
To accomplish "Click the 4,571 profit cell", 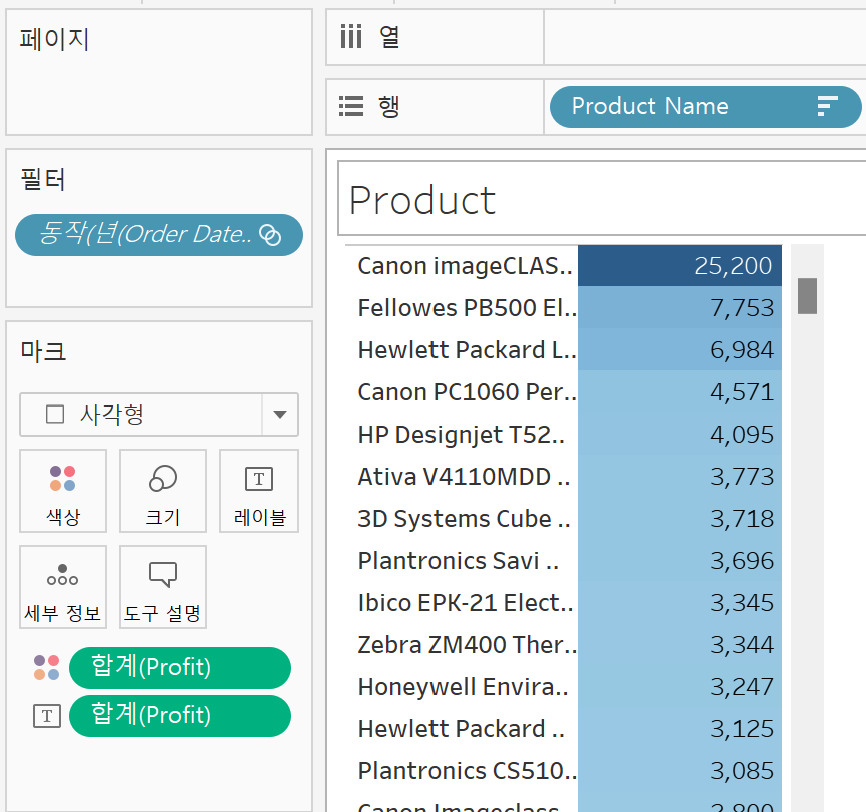I will tap(680, 392).
